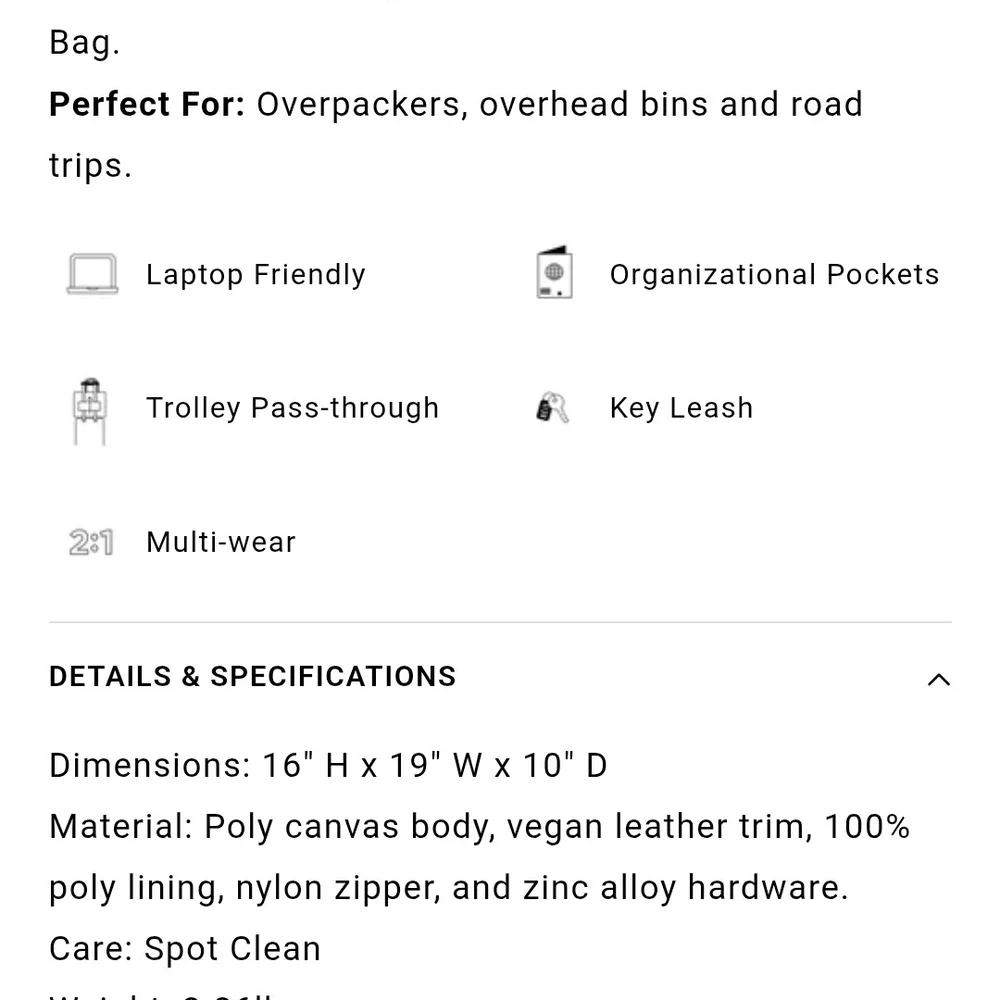
Task: Click the laptop icon
Action: pos(92,275)
